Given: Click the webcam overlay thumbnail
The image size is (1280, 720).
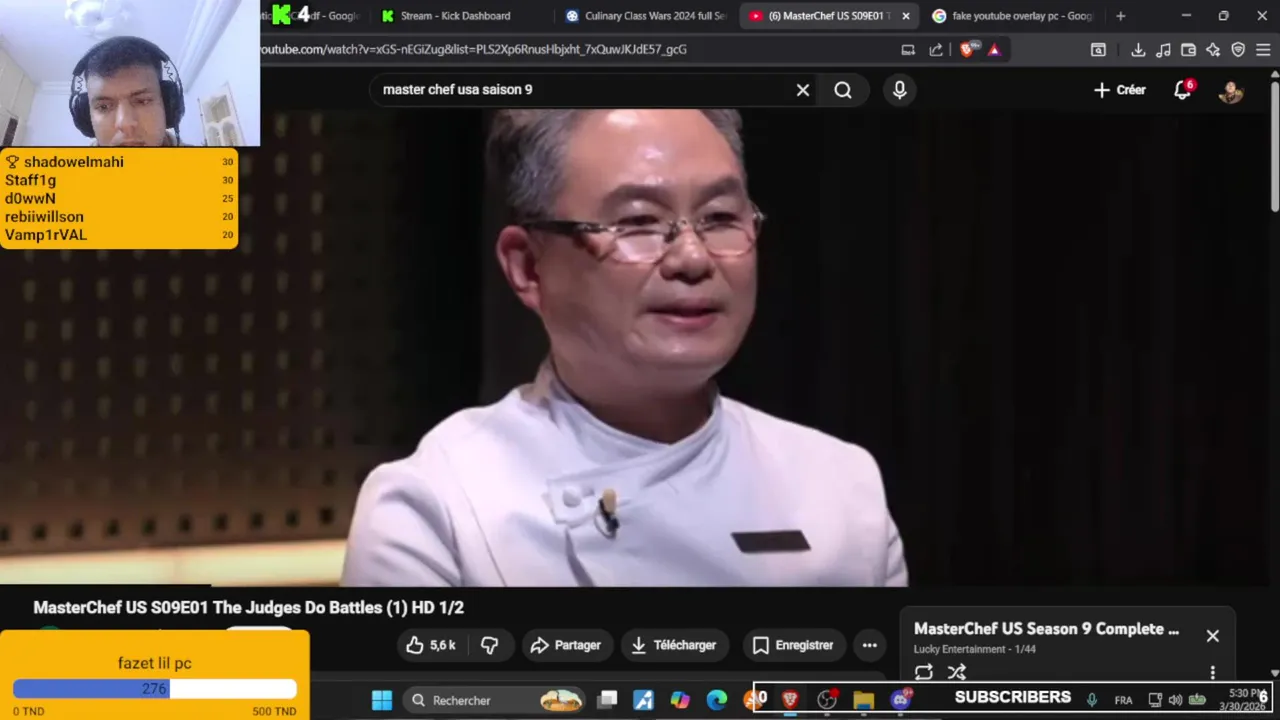Looking at the screenshot, I should (130, 73).
